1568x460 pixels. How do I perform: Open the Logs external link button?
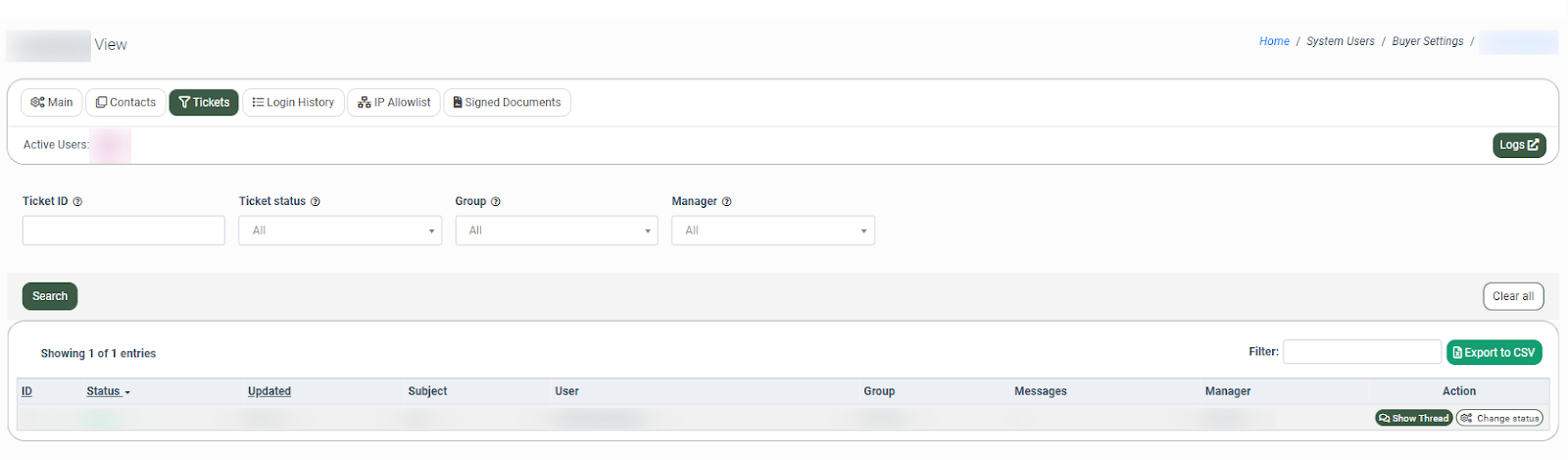tap(1519, 145)
